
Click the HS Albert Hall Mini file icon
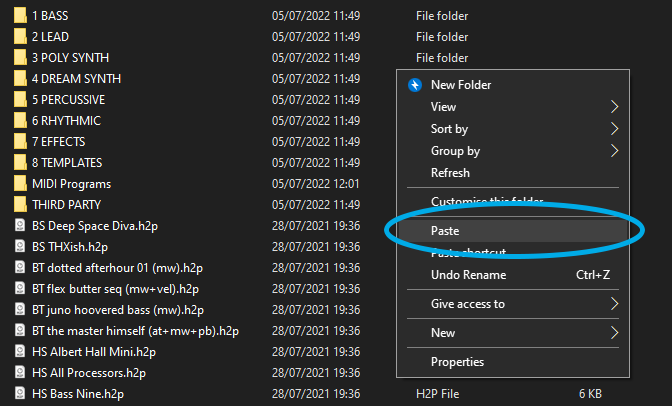(20, 352)
